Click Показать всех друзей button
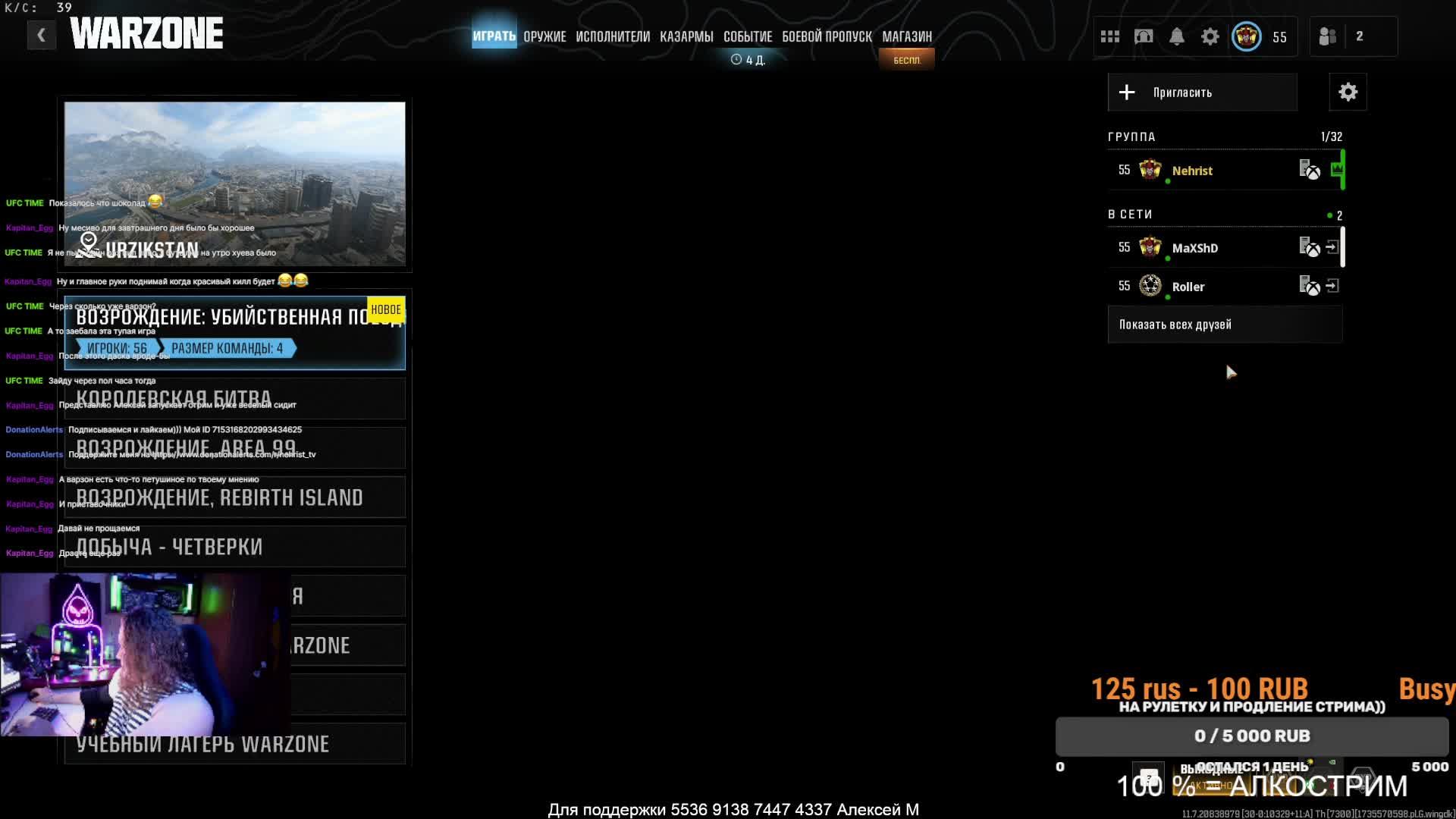Viewport: 1456px width, 819px height. coord(1224,325)
